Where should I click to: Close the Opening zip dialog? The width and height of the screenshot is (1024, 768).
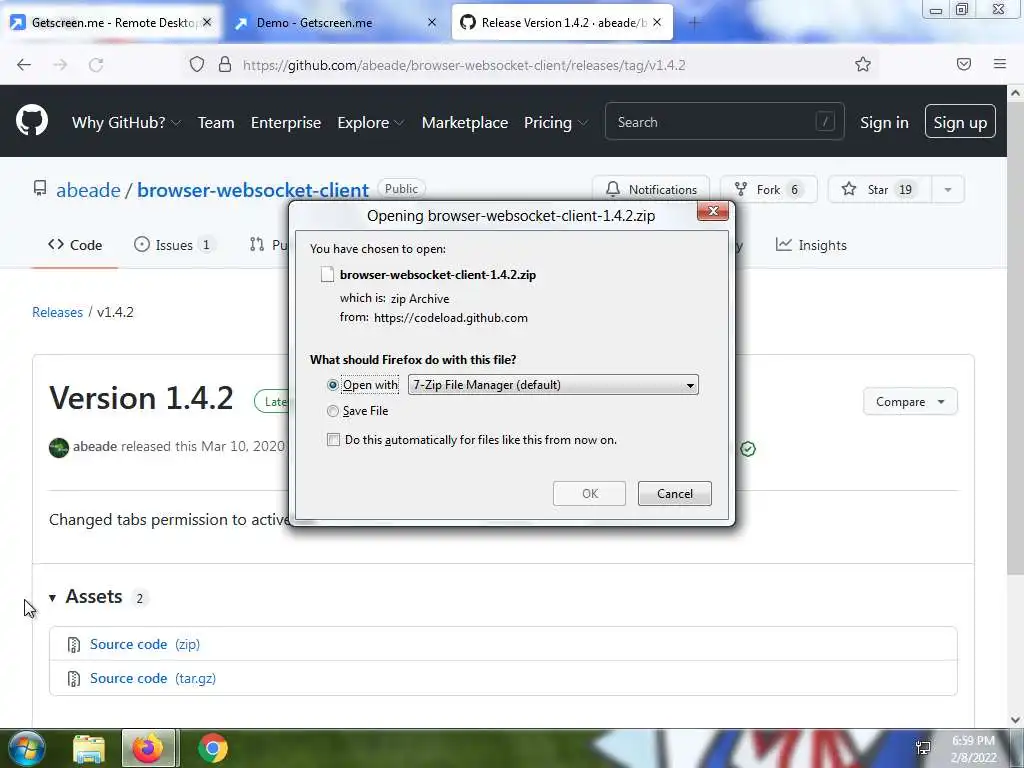(712, 211)
